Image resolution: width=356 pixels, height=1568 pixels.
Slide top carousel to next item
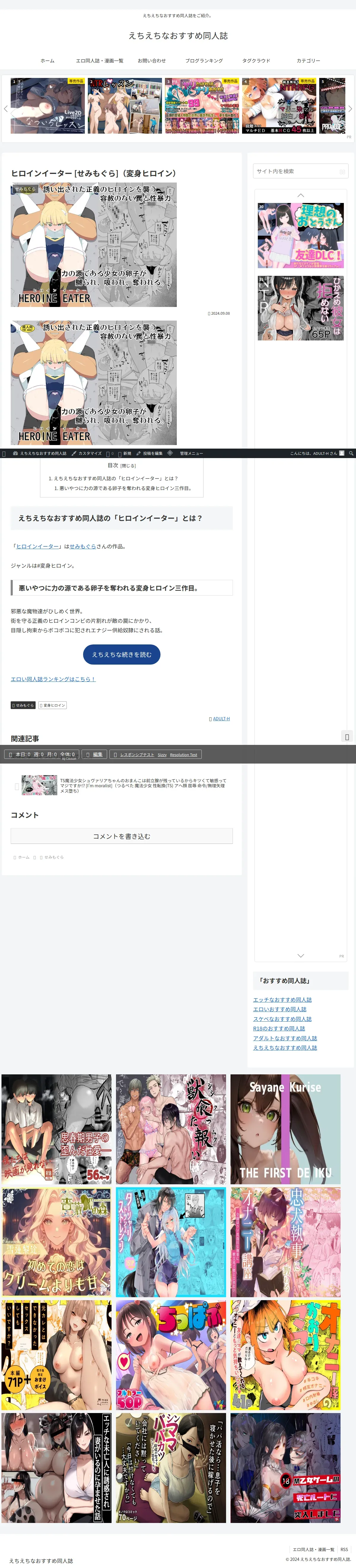pos(350,109)
